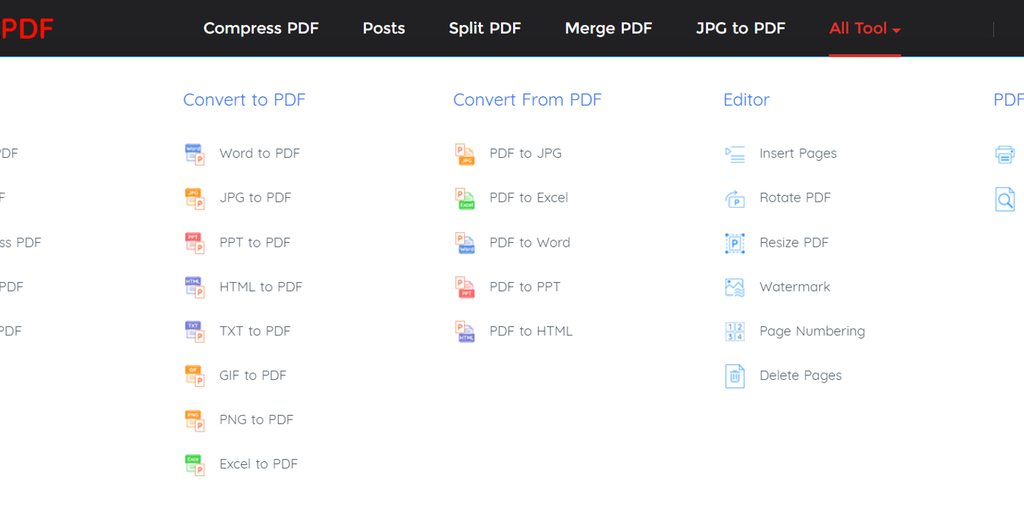1024x512 pixels.
Task: Go to Posts in the navigation bar
Action: (384, 28)
